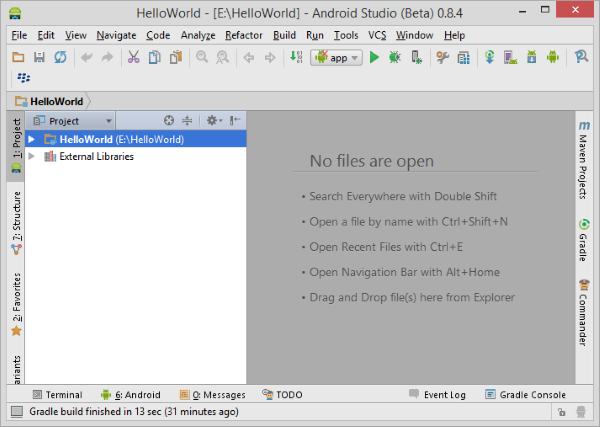Toggle the 2: Favorites side tab
The height and width of the screenshot is (427, 600).
16,304
